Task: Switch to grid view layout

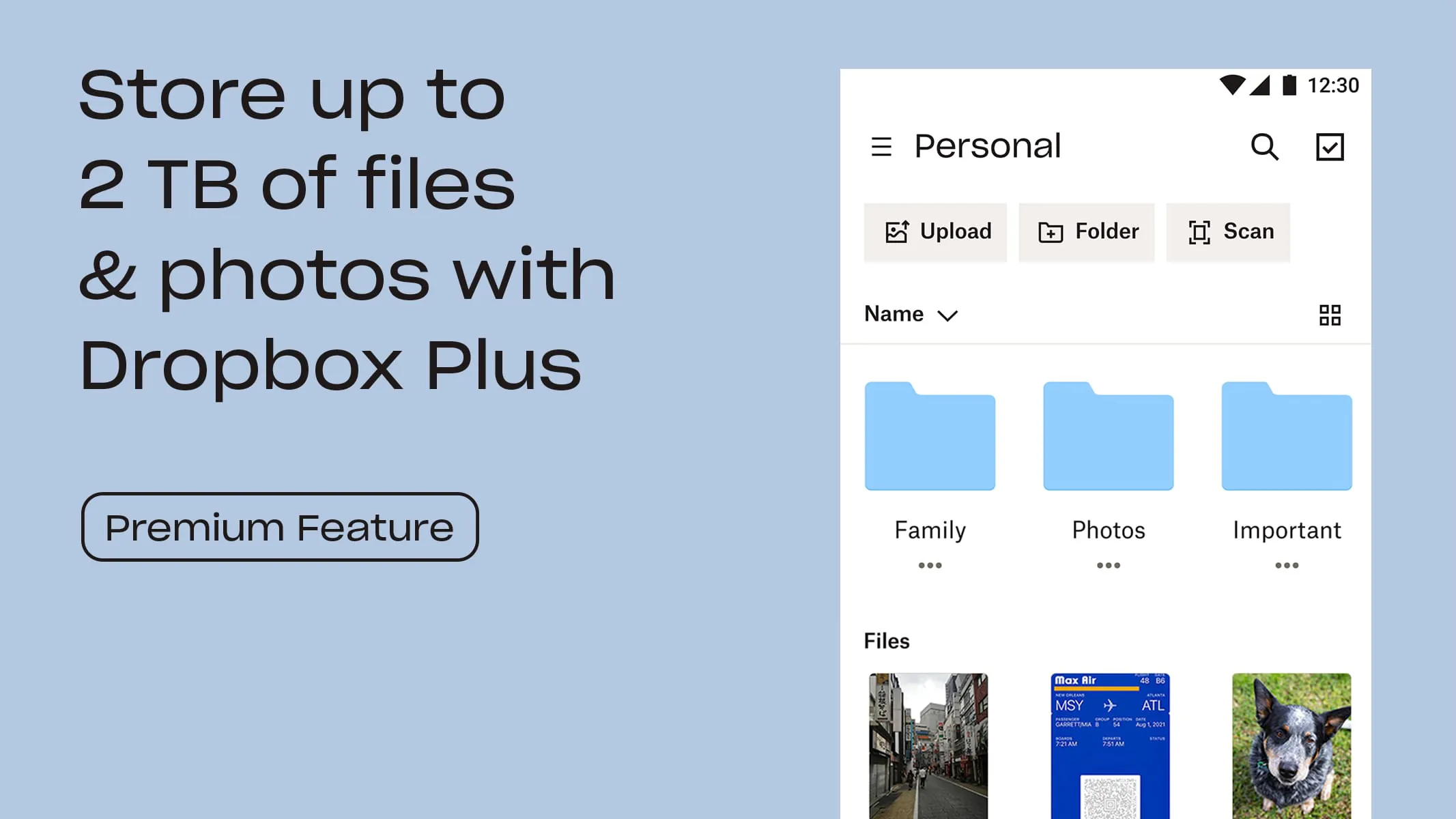Action: click(x=1330, y=314)
